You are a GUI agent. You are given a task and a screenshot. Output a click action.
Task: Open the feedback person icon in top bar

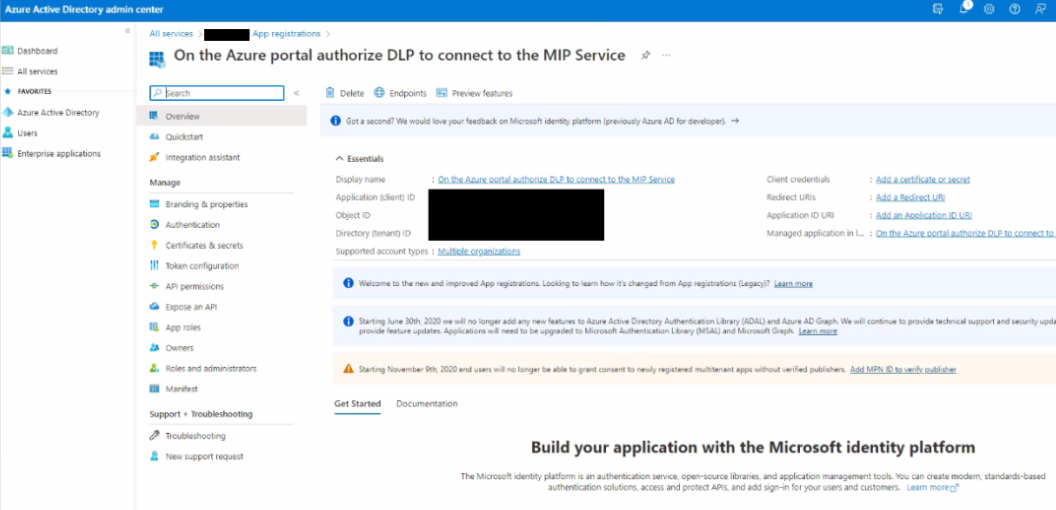click(x=1040, y=9)
